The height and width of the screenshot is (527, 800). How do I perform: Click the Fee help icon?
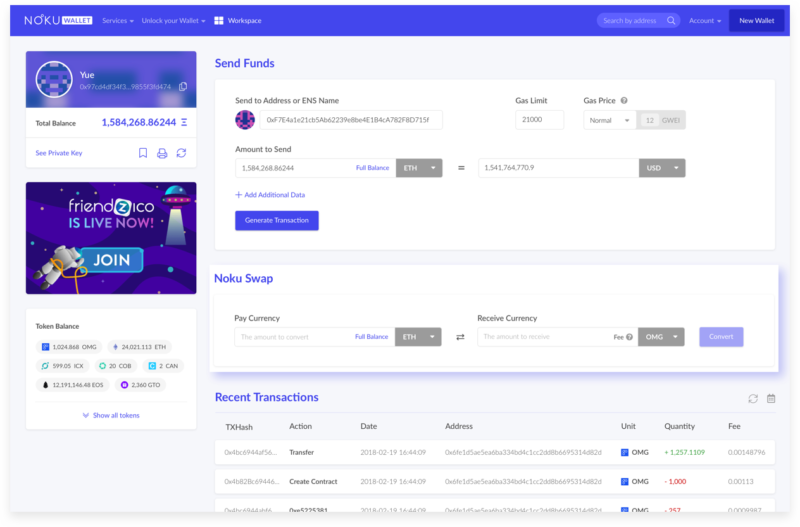[x=630, y=337]
